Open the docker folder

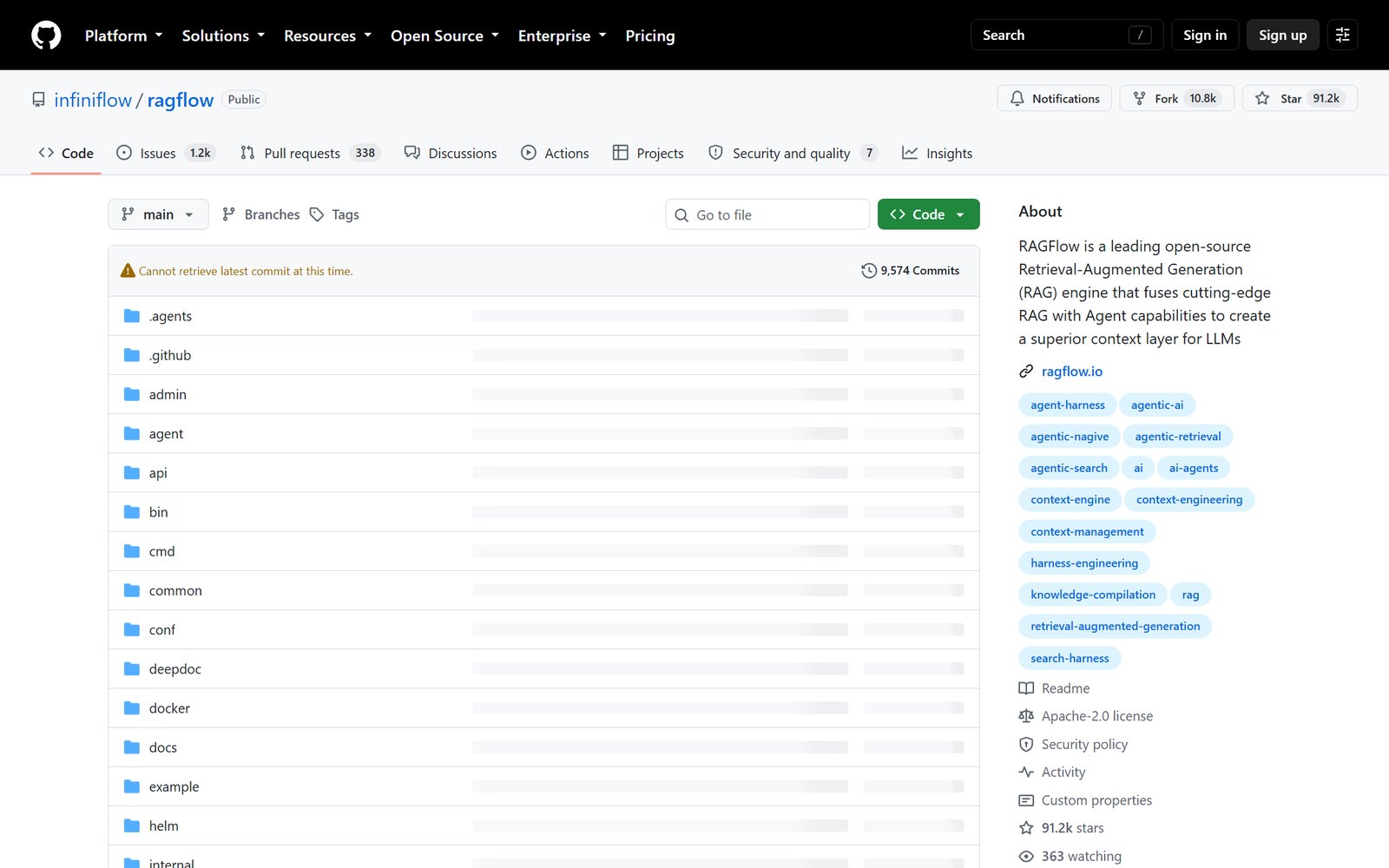tap(169, 708)
